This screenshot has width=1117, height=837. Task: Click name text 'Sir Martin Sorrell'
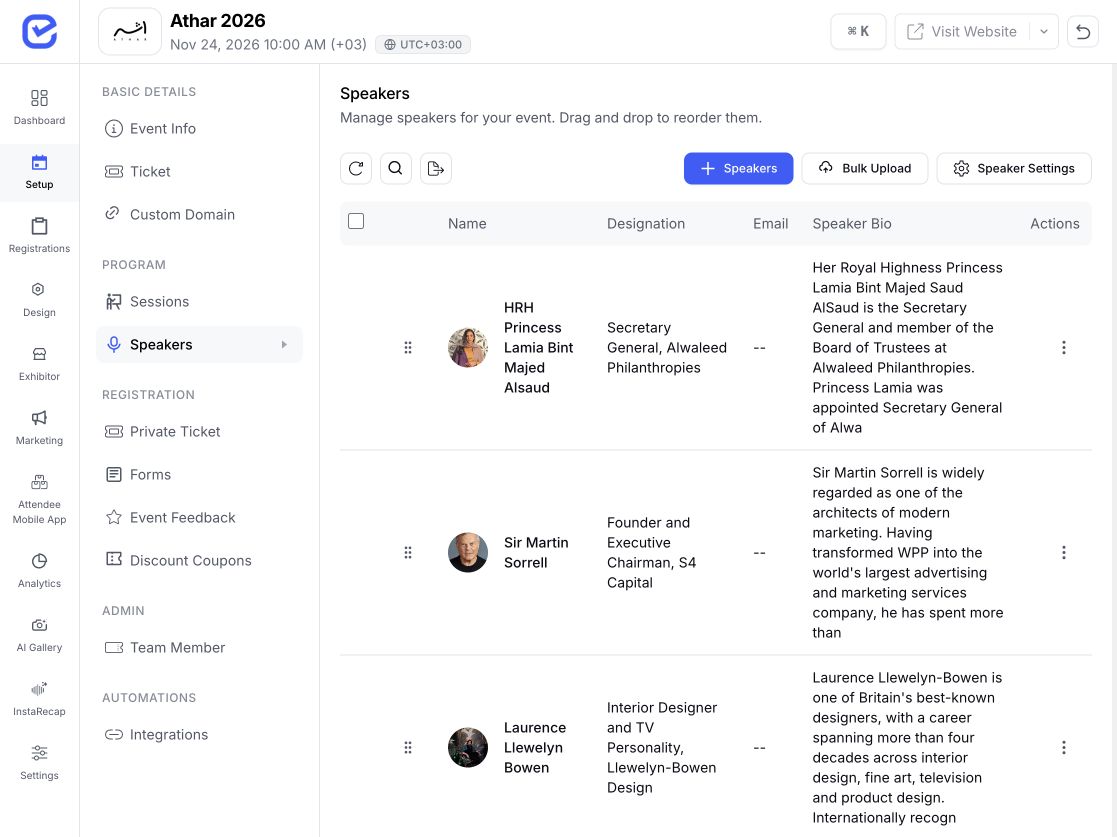tap(536, 553)
